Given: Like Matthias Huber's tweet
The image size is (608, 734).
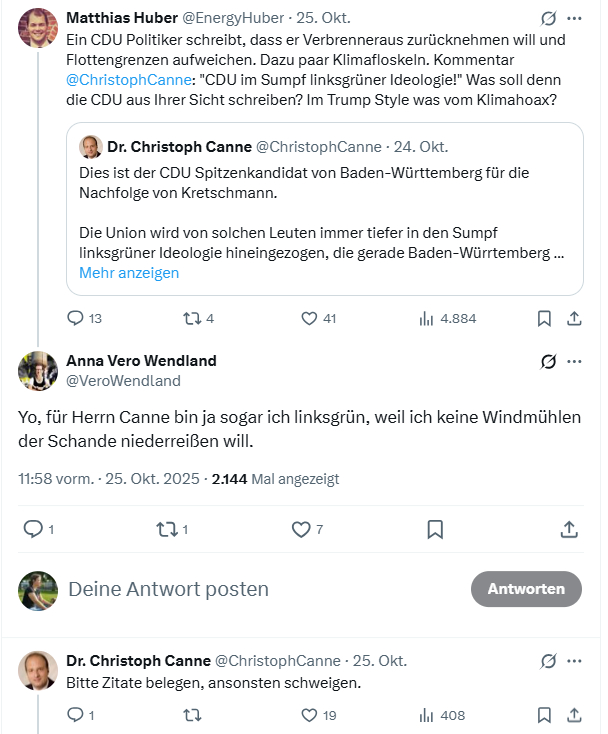Looking at the screenshot, I should click(310, 319).
